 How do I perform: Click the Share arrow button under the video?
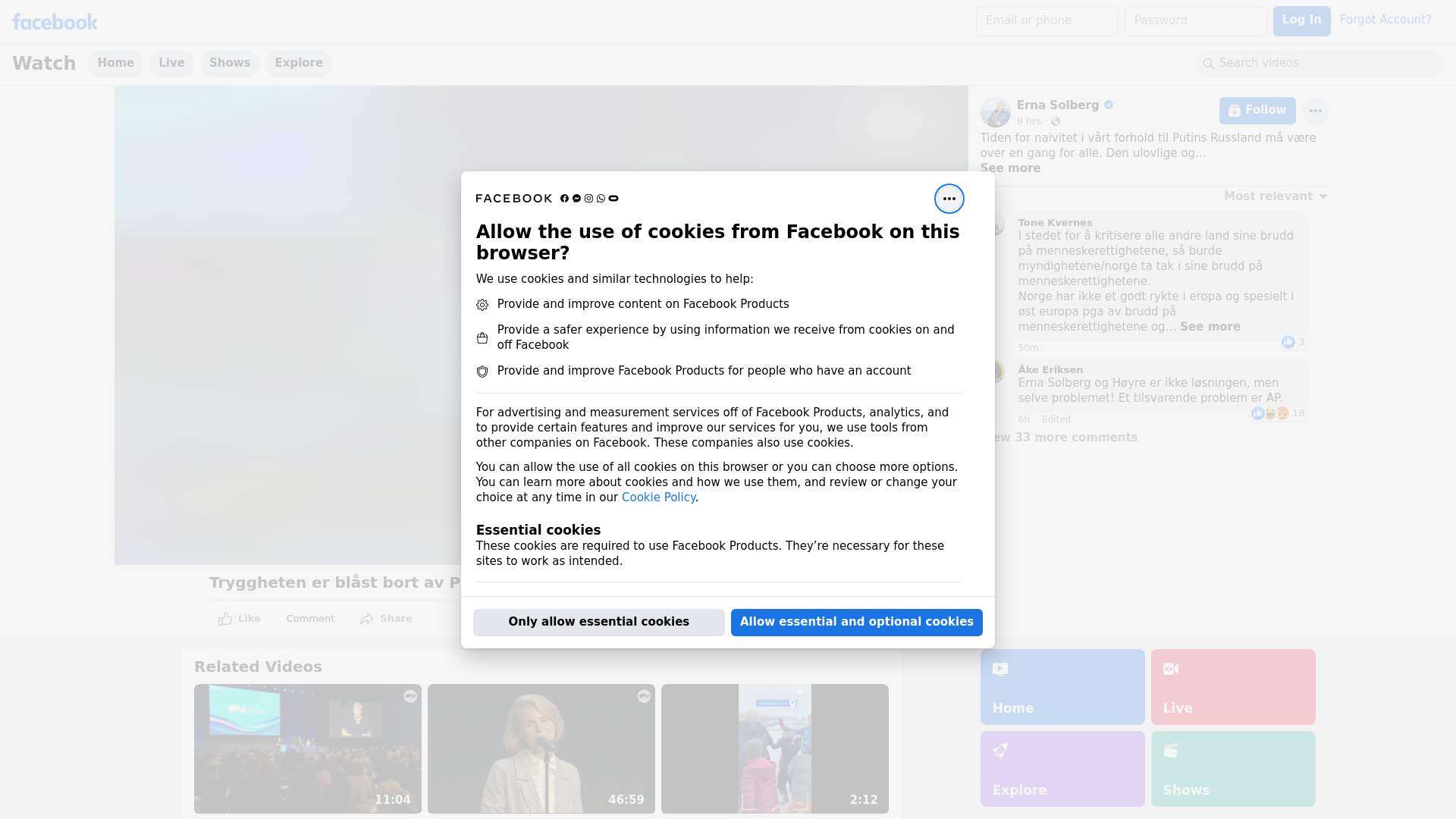(x=386, y=619)
